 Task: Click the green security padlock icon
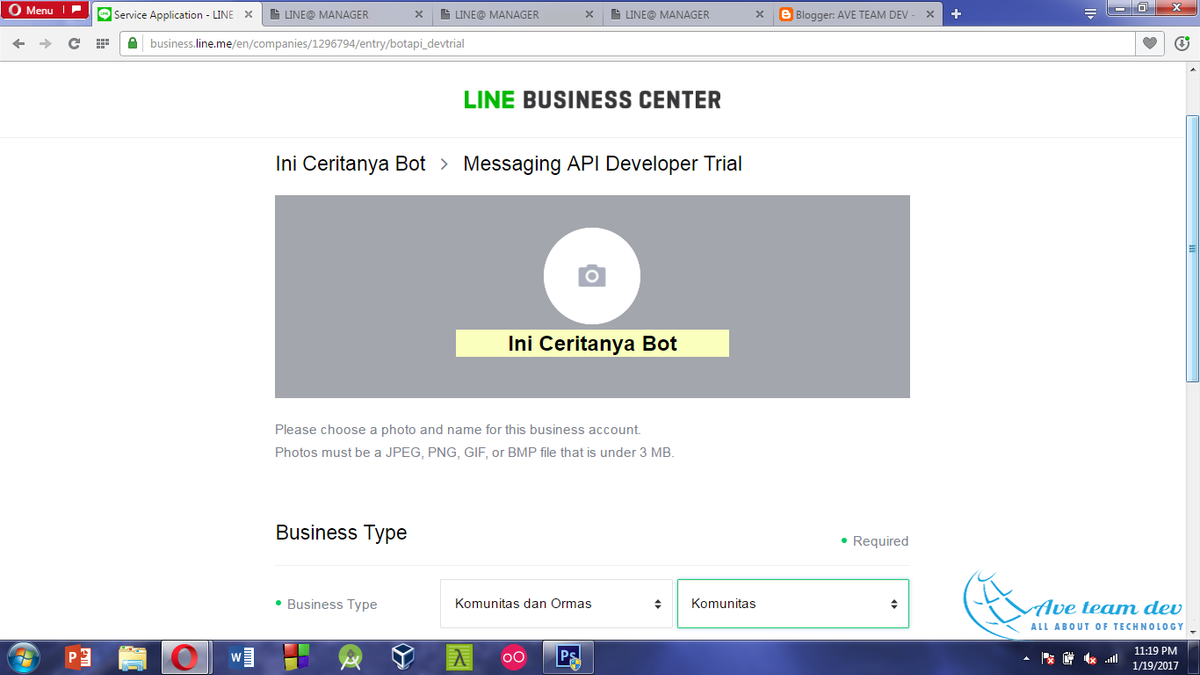[x=131, y=43]
